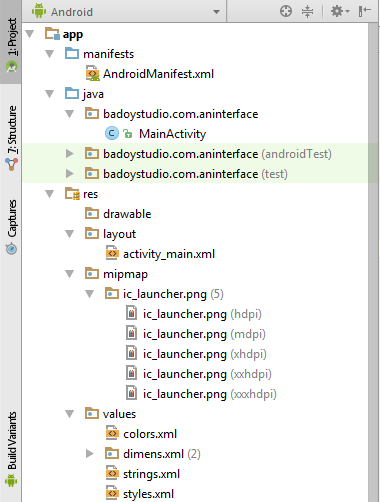The height and width of the screenshot is (502, 380).
Task: Select ic_launcher.png (mdpi) file name
Action: (204, 334)
